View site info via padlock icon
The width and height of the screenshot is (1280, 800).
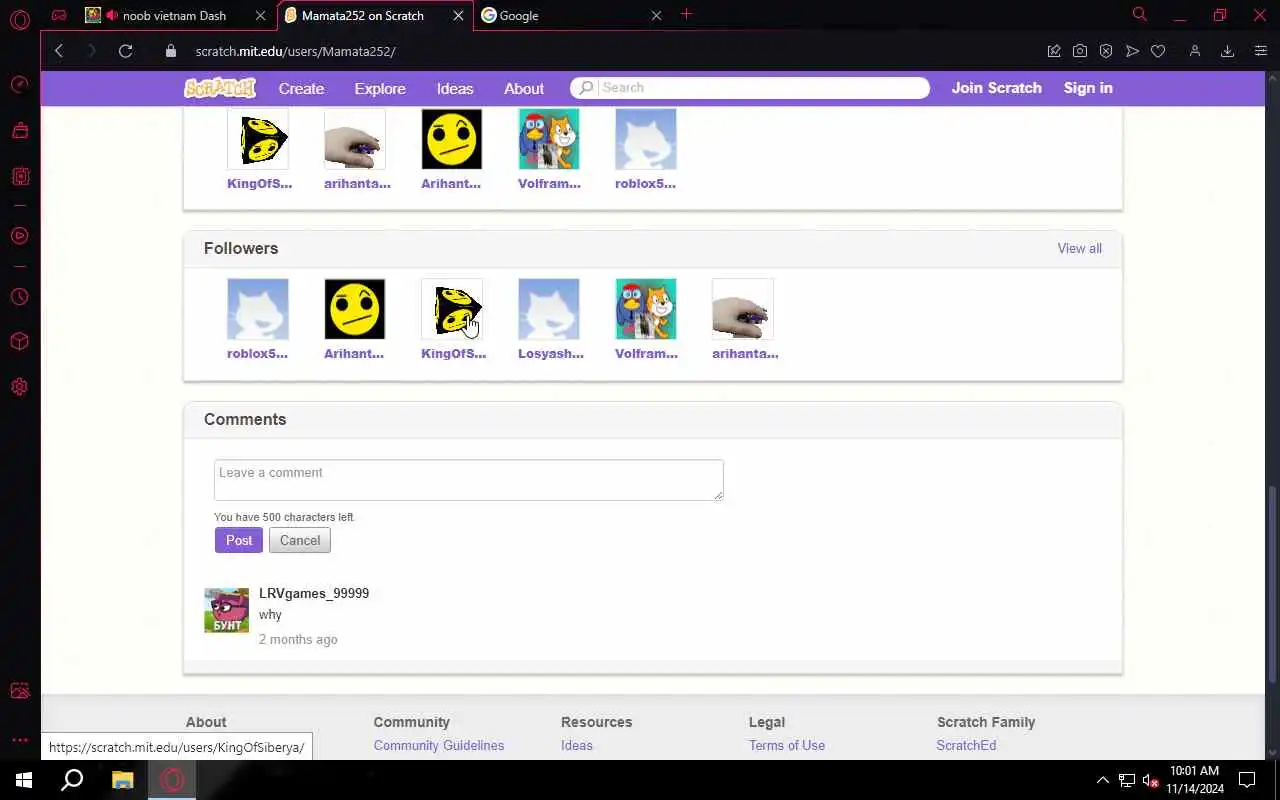[171, 51]
